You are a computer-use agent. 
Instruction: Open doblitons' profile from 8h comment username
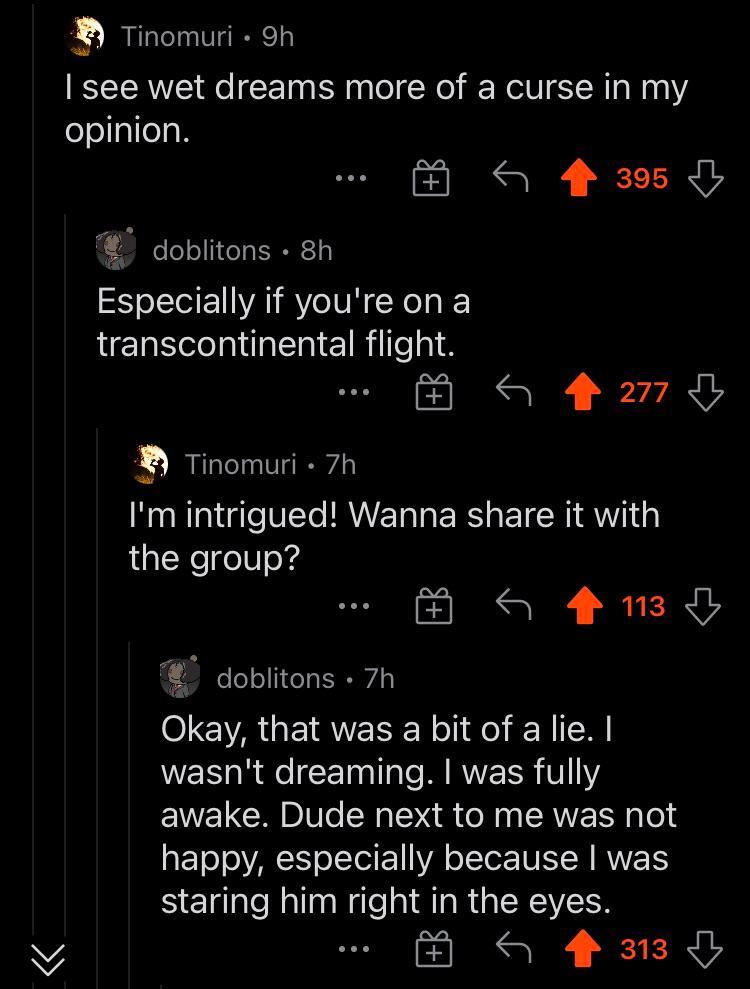[211, 250]
